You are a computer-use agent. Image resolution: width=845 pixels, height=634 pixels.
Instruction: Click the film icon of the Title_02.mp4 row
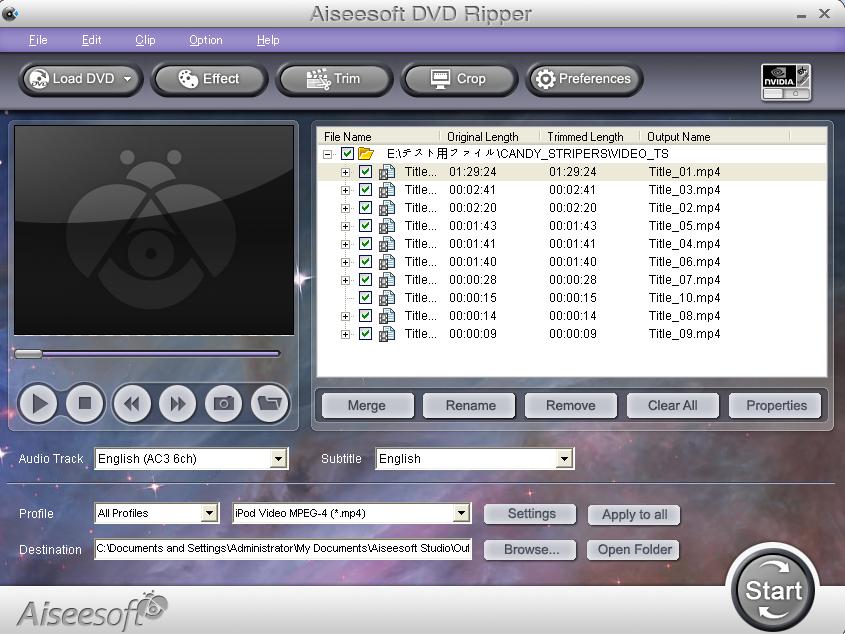[387, 208]
